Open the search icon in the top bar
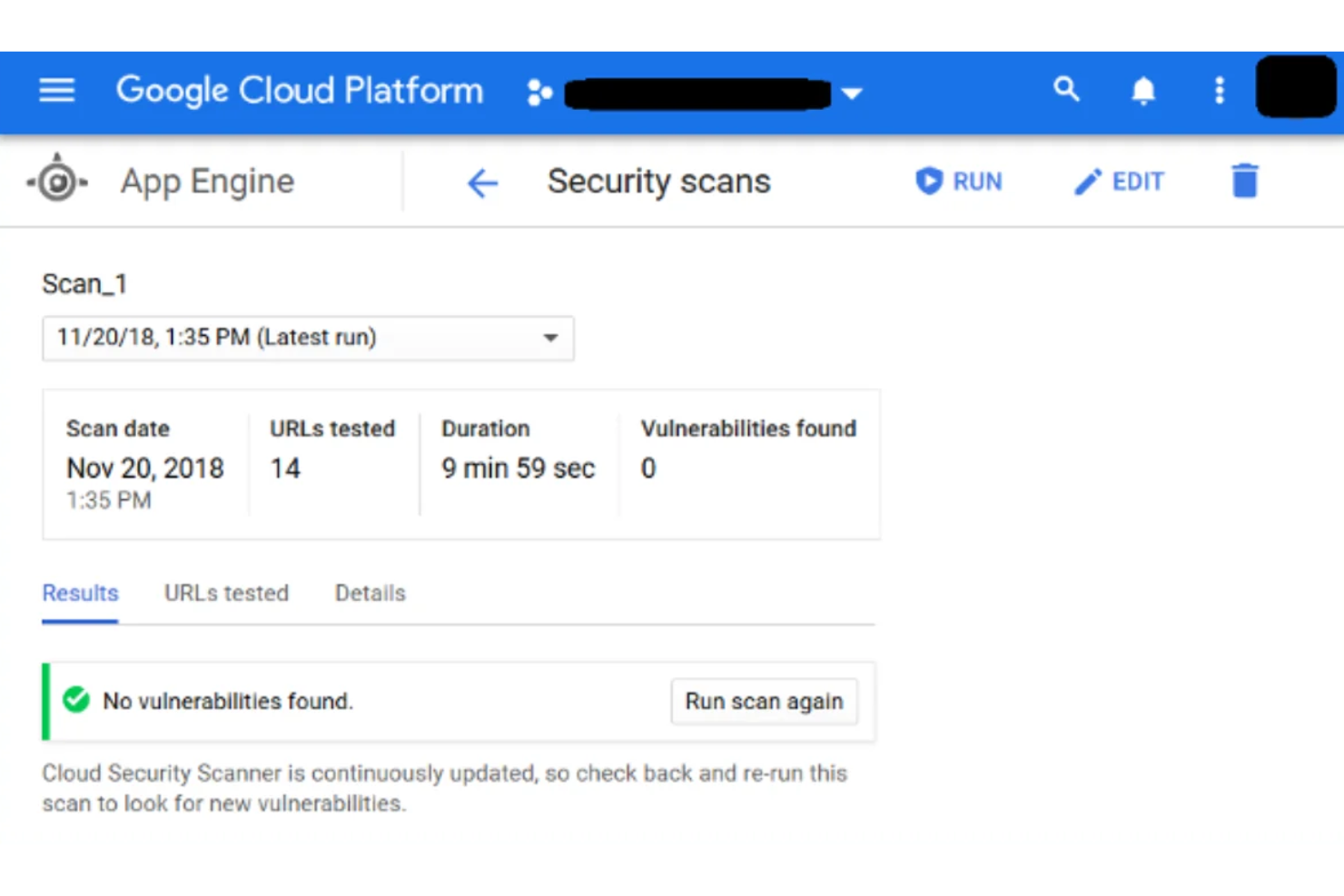The image size is (1344, 896). coord(1066,90)
